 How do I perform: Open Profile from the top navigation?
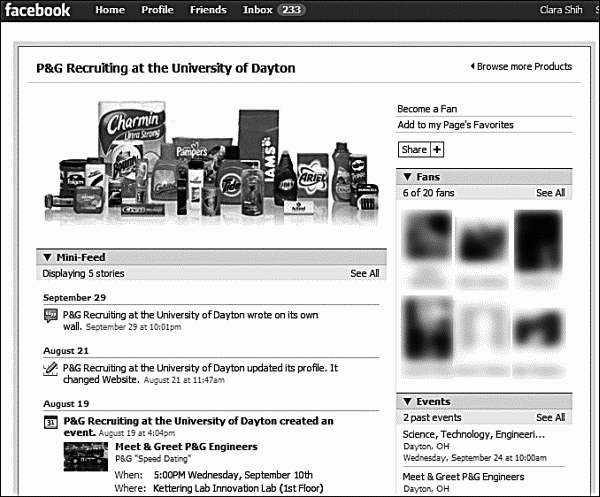tap(157, 11)
